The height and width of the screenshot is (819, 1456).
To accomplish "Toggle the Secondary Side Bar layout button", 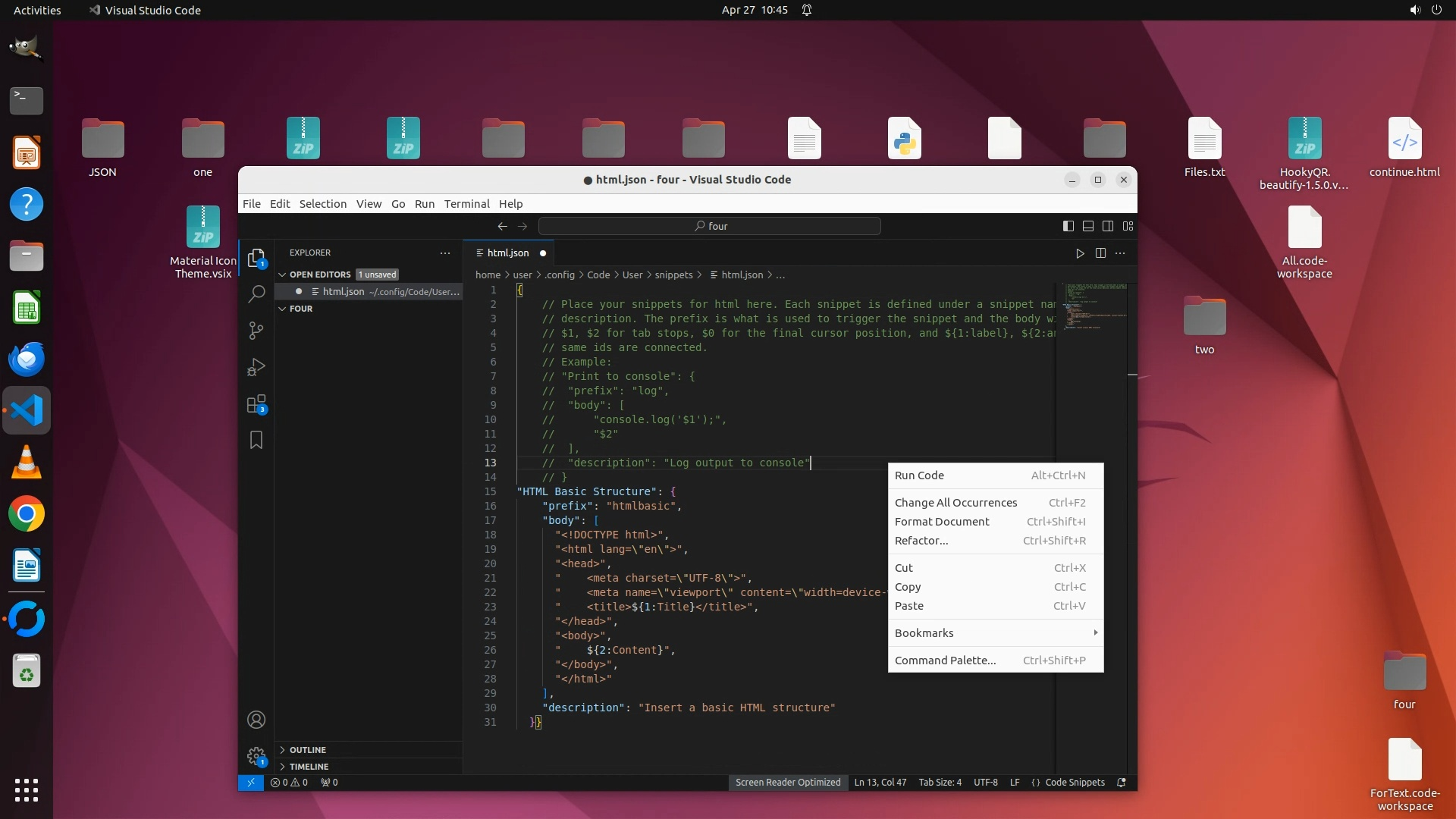I will click(1108, 226).
